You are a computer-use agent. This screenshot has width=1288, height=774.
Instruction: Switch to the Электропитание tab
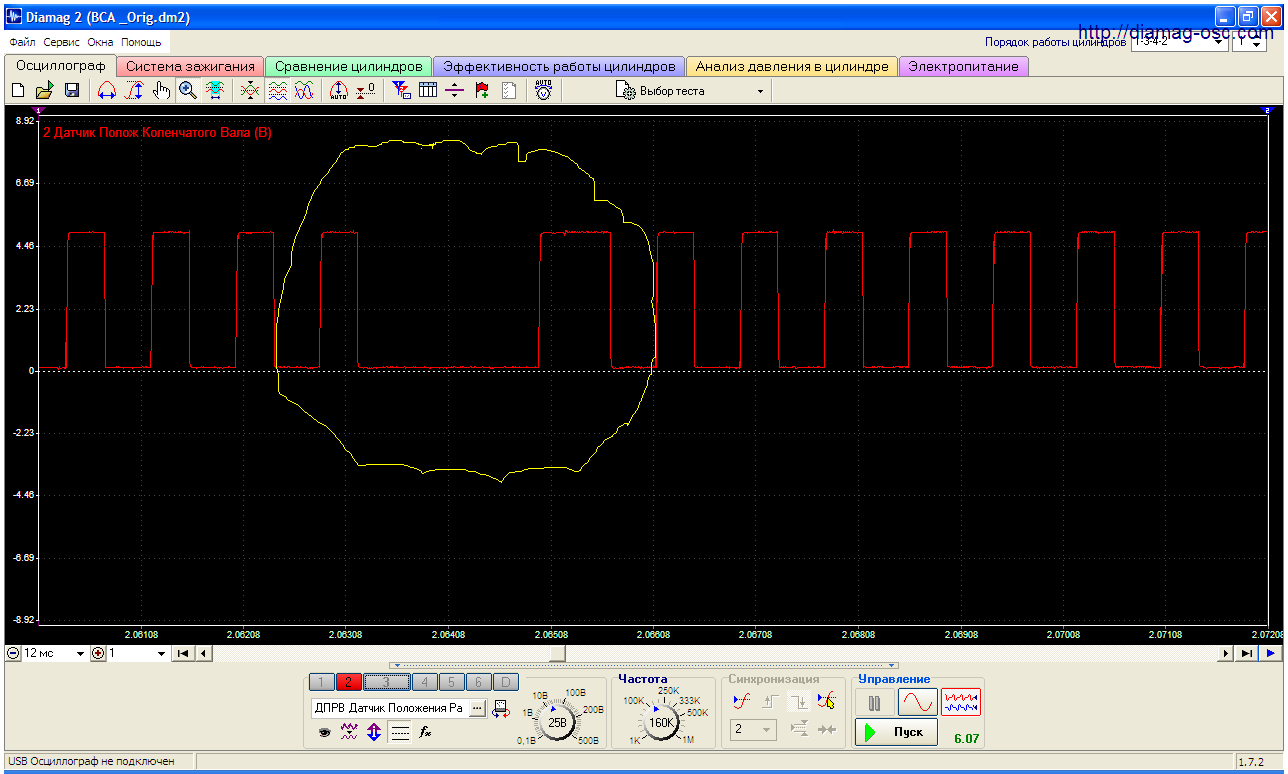coord(963,66)
